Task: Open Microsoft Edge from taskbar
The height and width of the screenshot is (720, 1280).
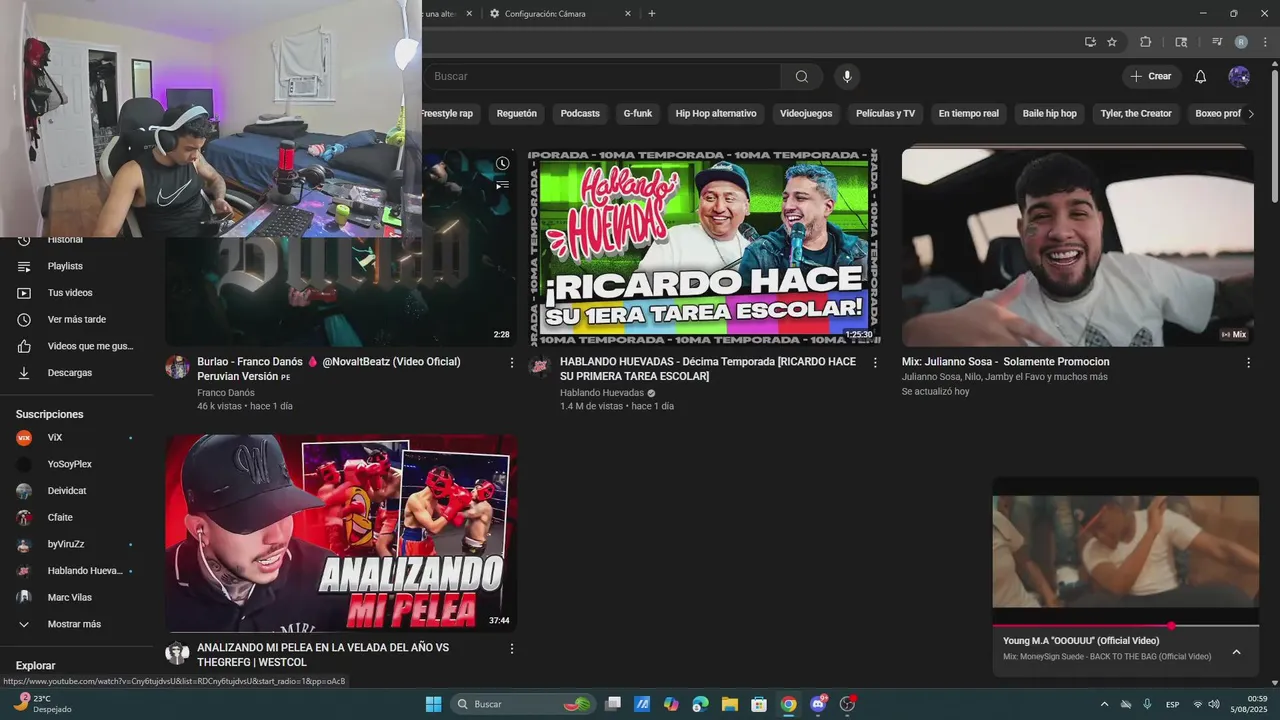Action: tap(700, 704)
